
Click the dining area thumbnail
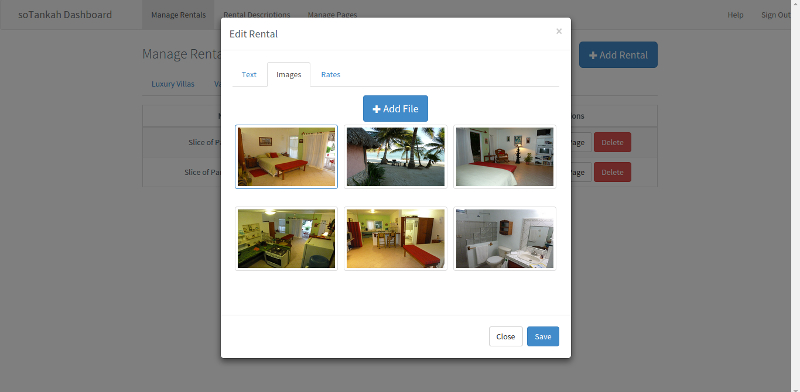pos(395,238)
